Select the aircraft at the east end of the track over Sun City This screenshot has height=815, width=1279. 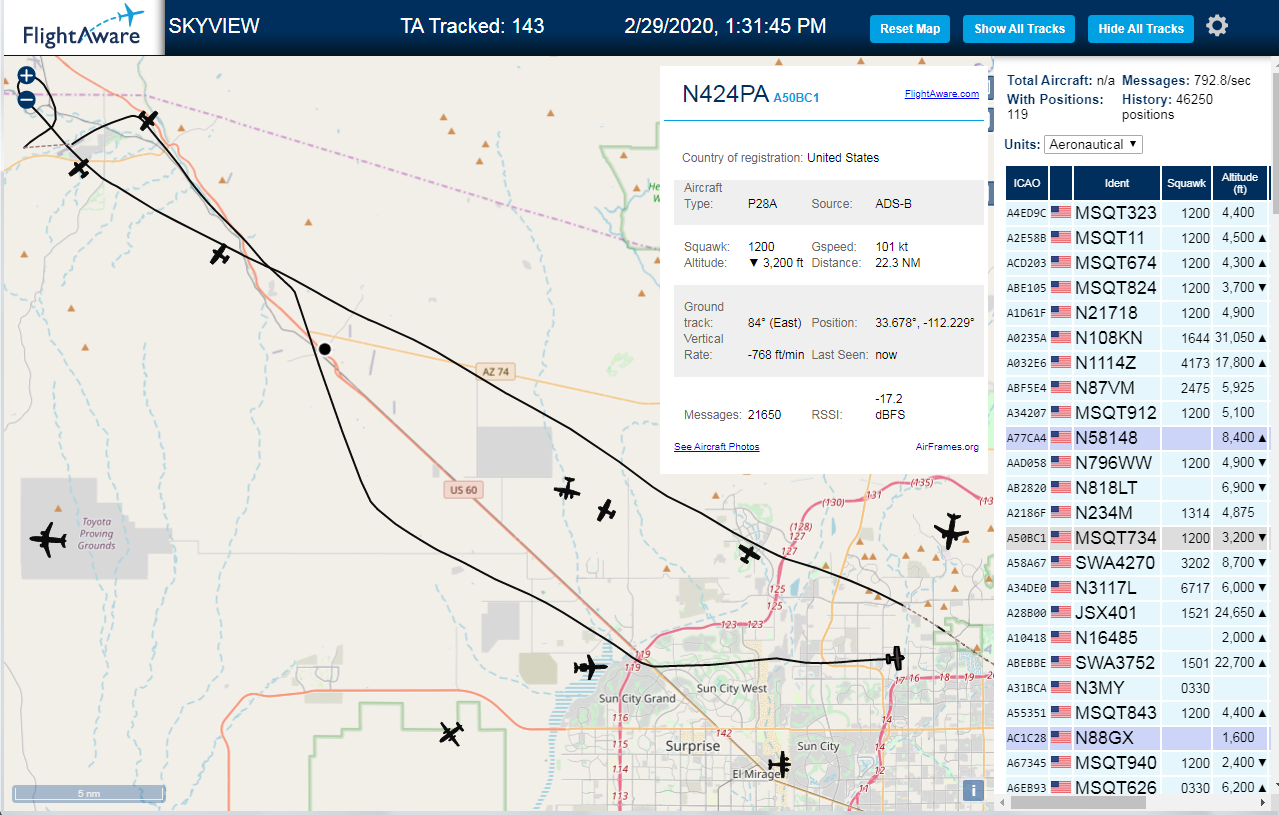click(895, 658)
